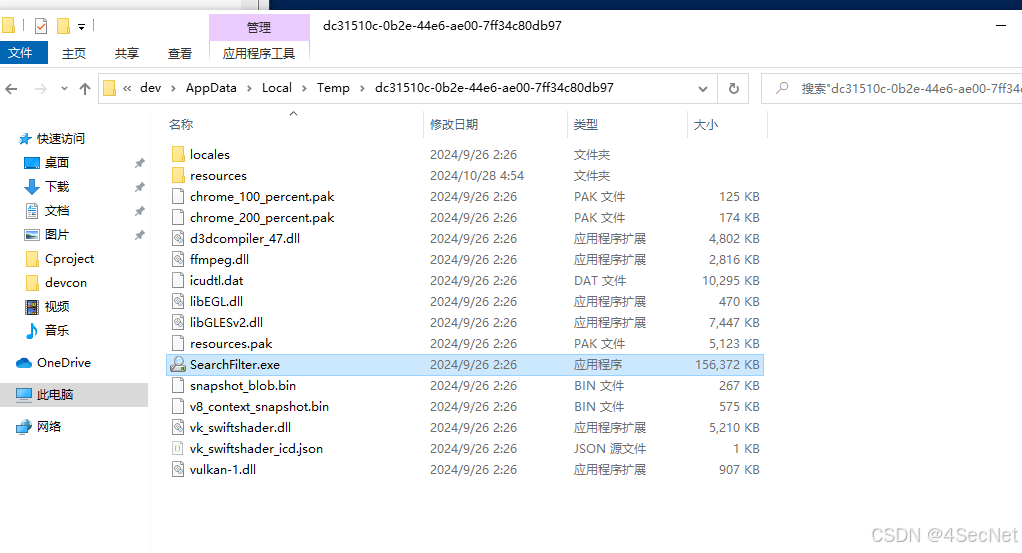
Task: Open the recent locations dropdown arrow
Action: 64,89
